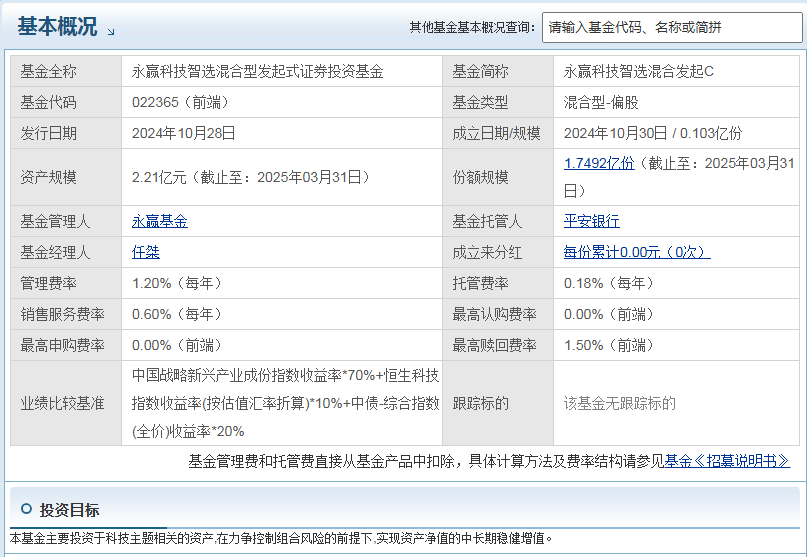This screenshot has width=807, height=557.
Task: Select management fee 1.20%（每年）
Action: [x=177, y=283]
